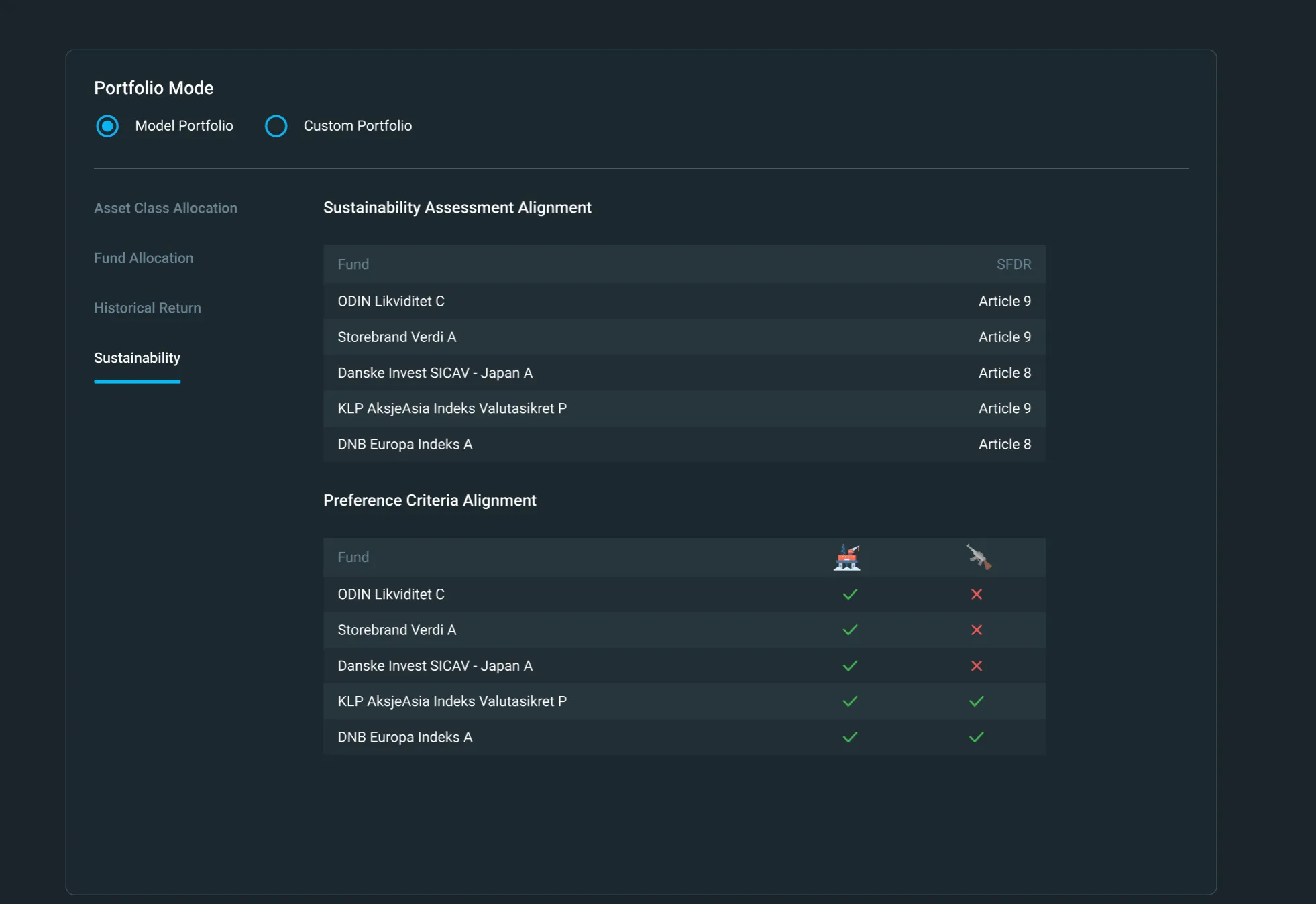
Task: Select ODIN Likviditet C in SFDR table
Action: 684,301
